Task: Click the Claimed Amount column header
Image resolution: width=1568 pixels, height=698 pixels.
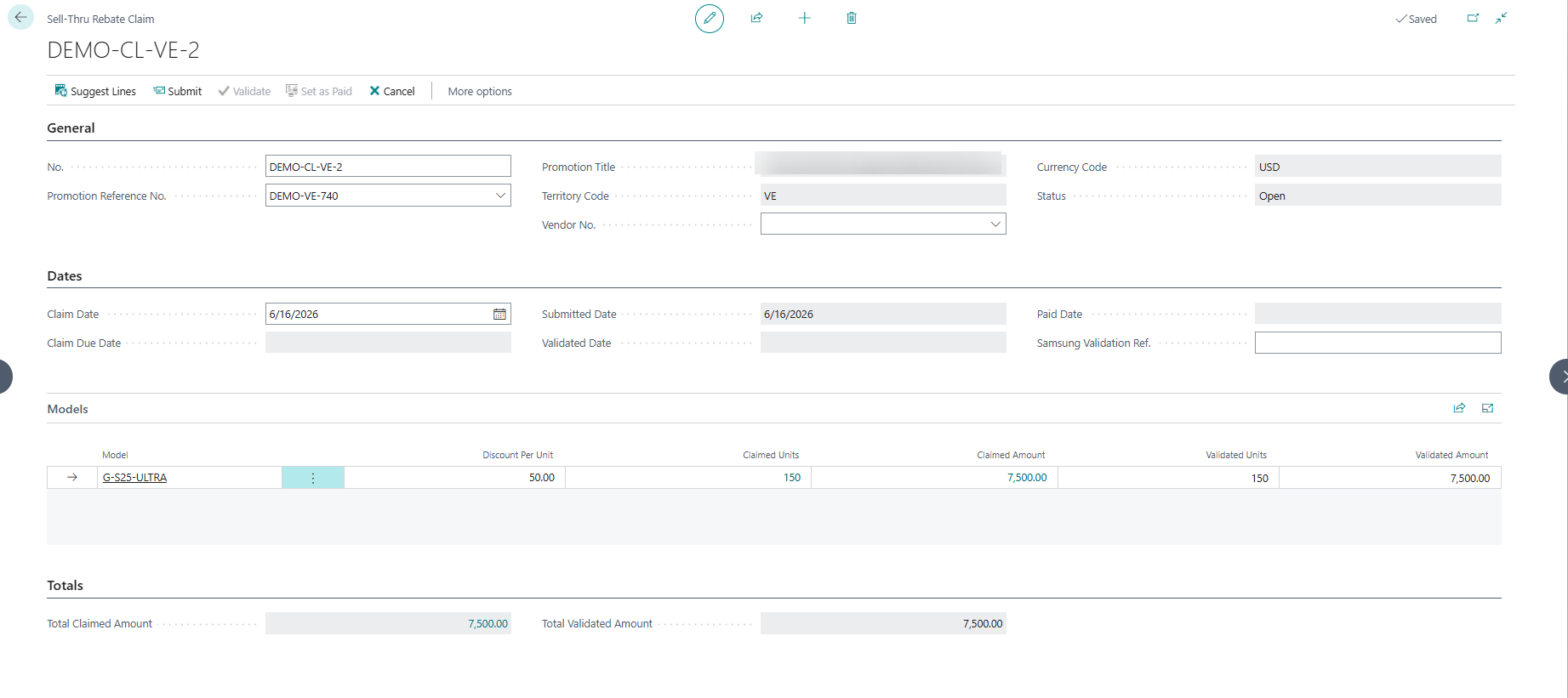Action: [x=1011, y=455]
